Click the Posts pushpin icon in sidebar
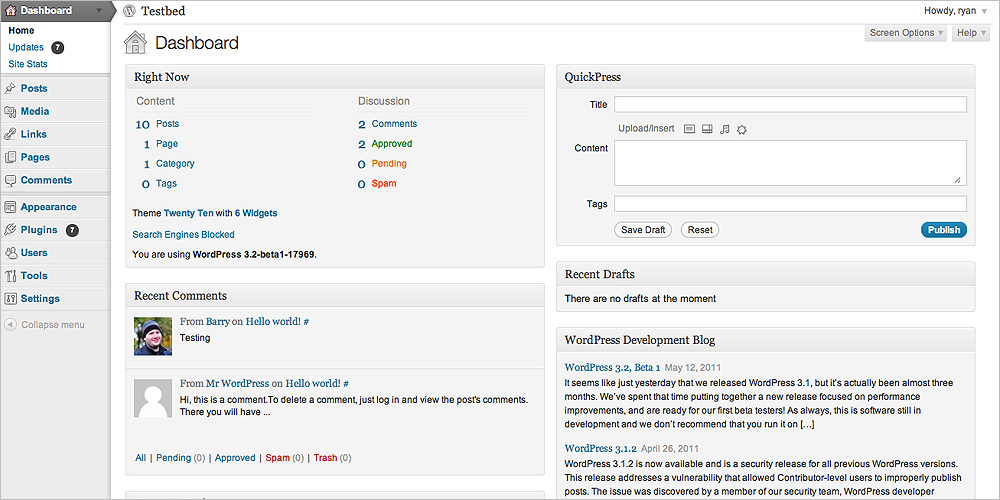1000x500 pixels. pyautogui.click(x=10, y=89)
